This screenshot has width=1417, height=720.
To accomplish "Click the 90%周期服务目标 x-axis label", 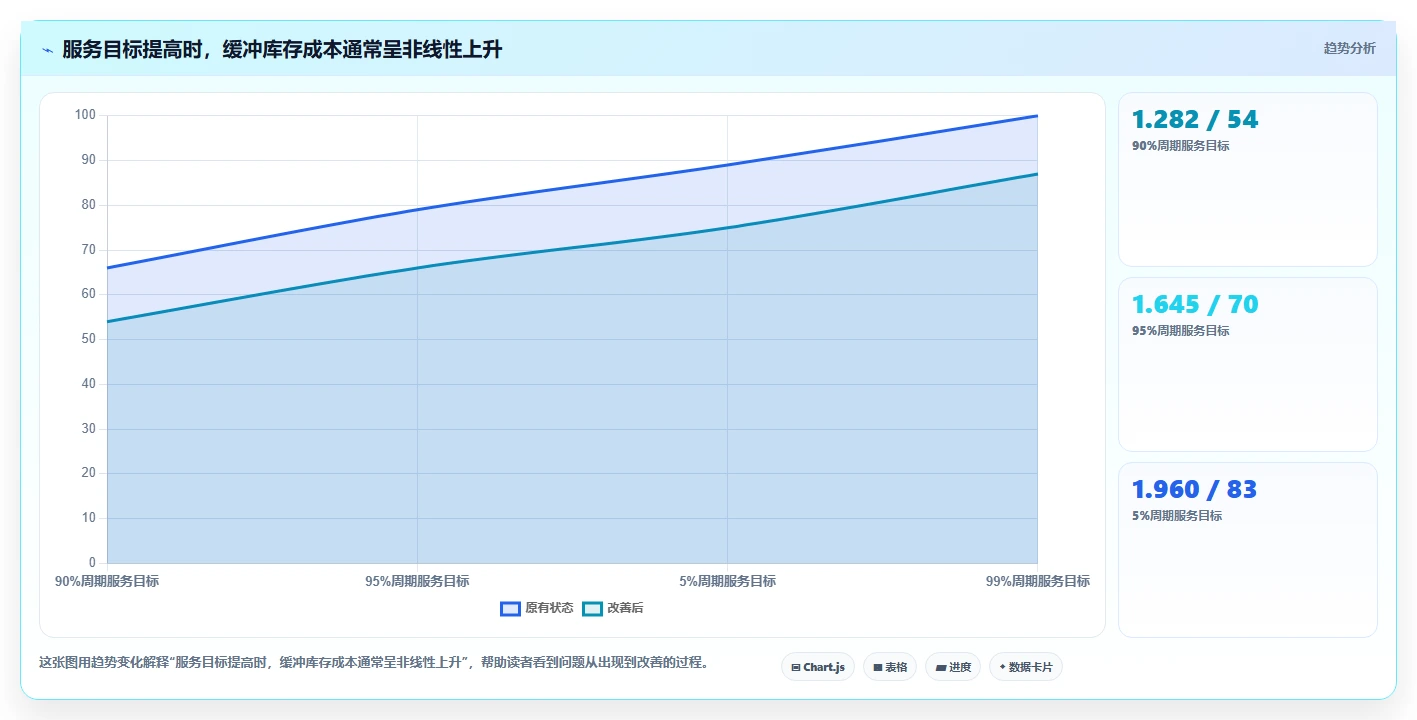I will click(x=107, y=581).
